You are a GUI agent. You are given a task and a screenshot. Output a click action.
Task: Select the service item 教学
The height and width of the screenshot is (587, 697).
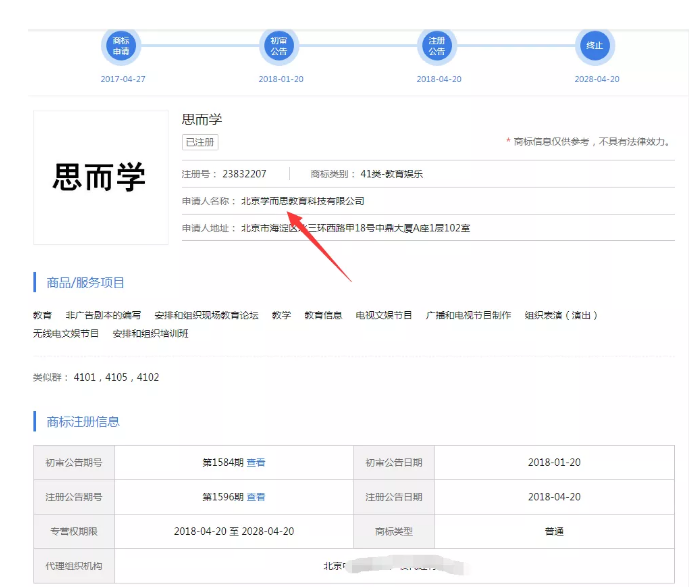pyautogui.click(x=281, y=315)
